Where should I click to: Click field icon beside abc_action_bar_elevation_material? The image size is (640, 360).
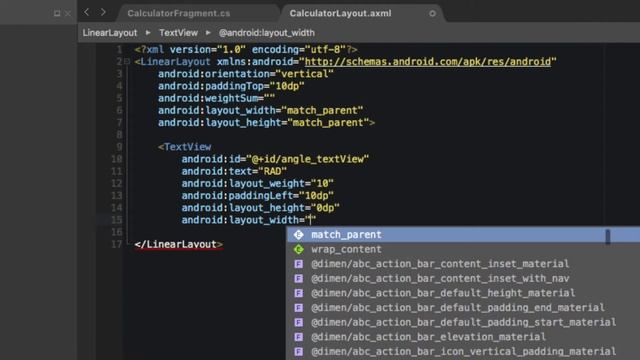pyautogui.click(x=299, y=337)
